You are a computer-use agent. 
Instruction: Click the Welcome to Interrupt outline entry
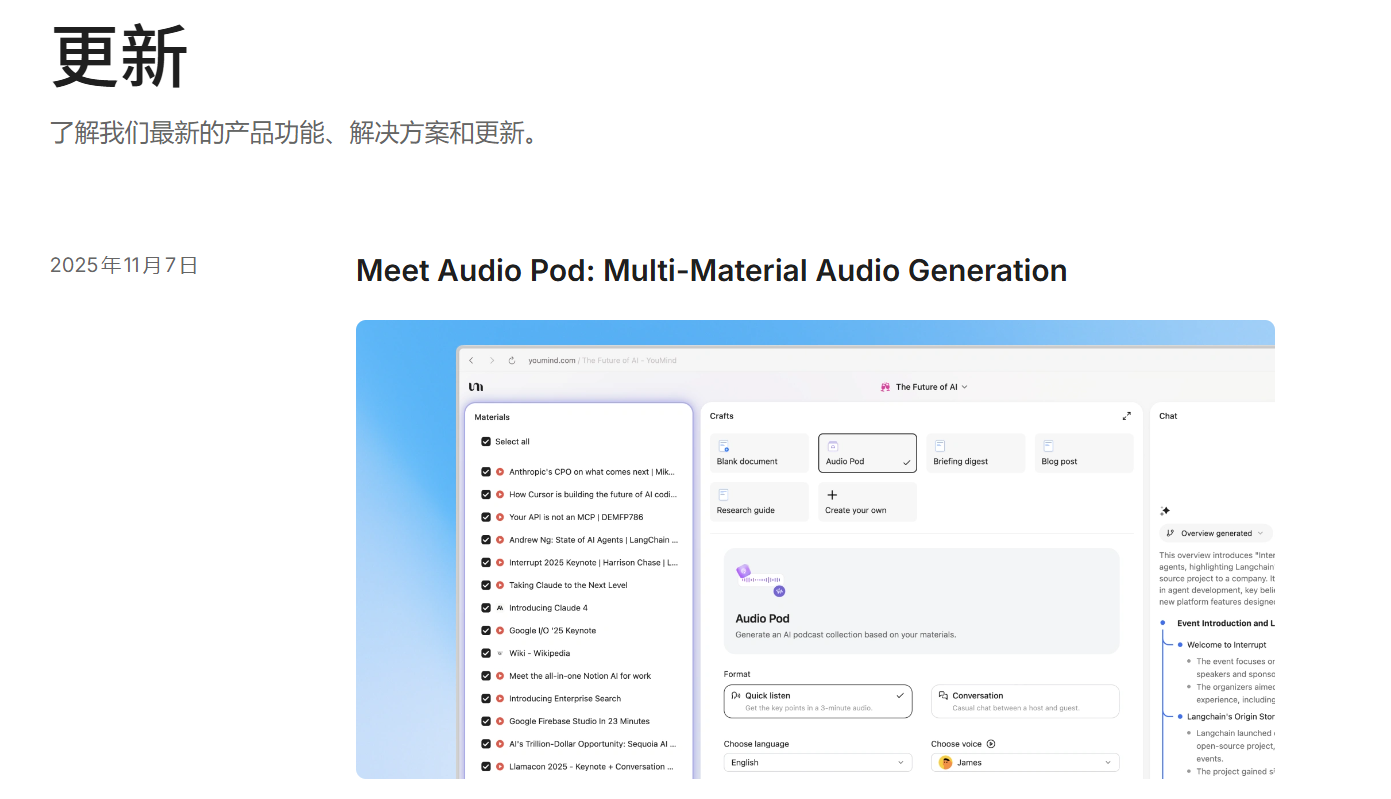1226,645
